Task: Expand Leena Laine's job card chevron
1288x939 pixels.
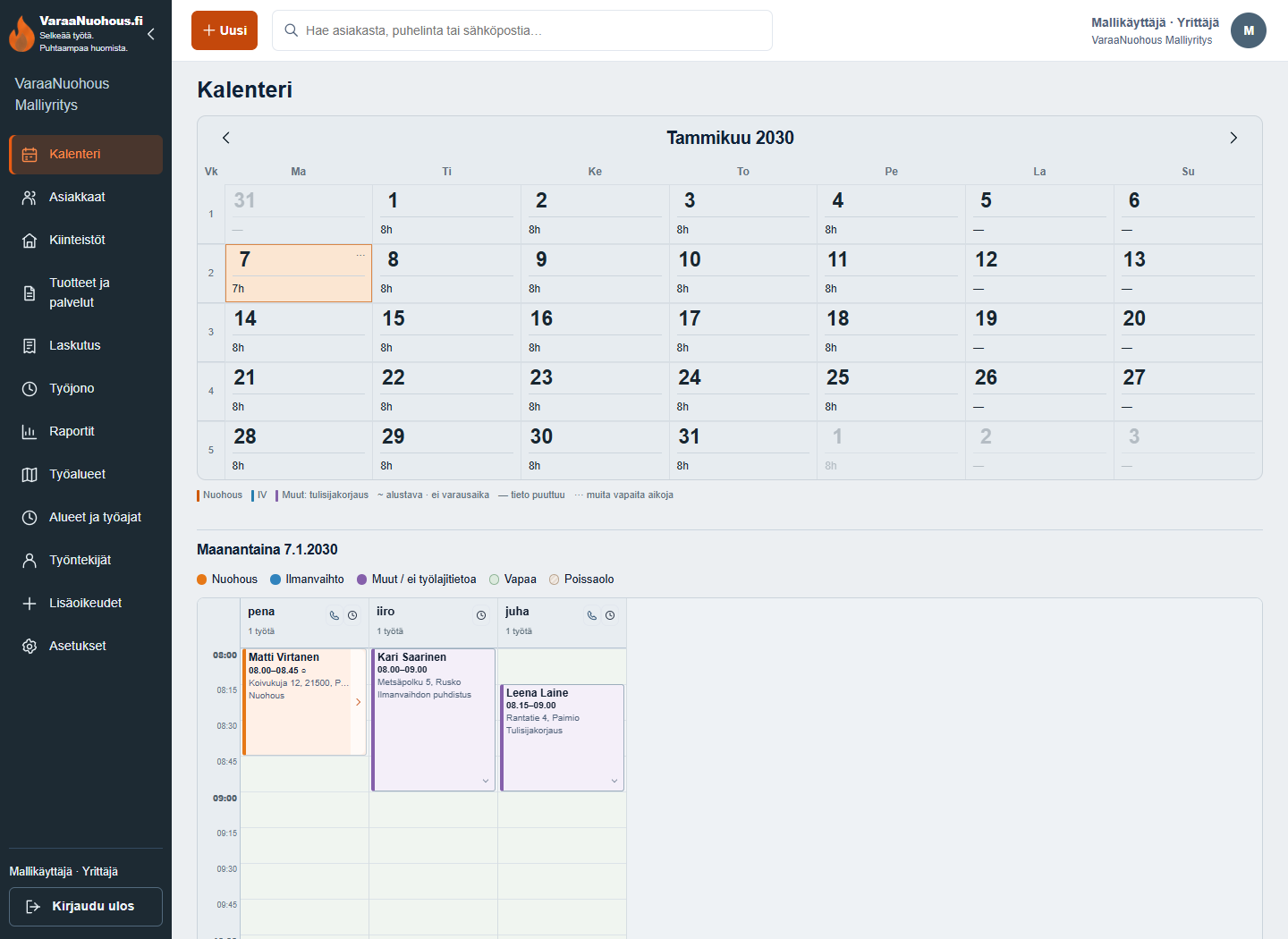Action: [614, 781]
